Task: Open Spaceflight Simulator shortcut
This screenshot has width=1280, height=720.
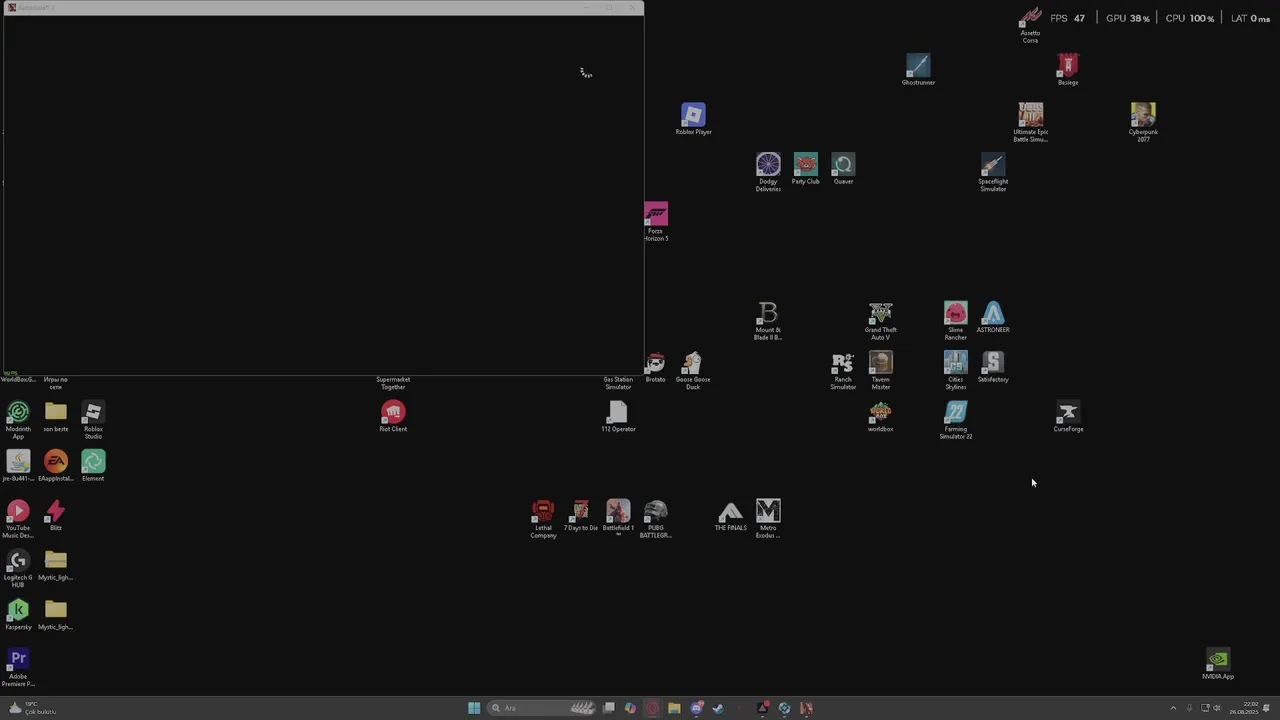Action: tap(993, 172)
